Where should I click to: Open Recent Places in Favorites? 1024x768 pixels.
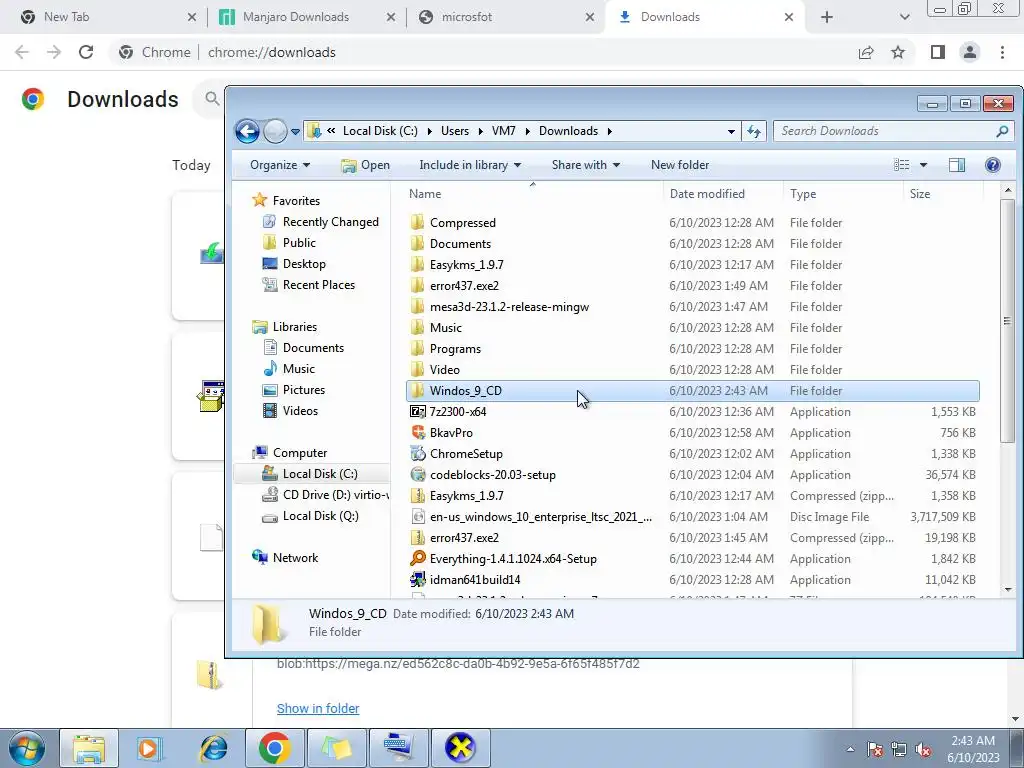[x=319, y=285]
